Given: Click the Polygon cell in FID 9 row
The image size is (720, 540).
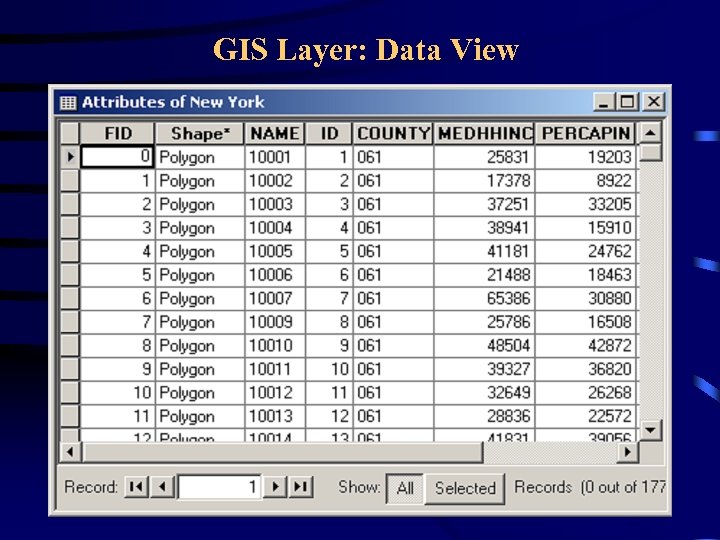Looking at the screenshot, I should pyautogui.click(x=200, y=369).
